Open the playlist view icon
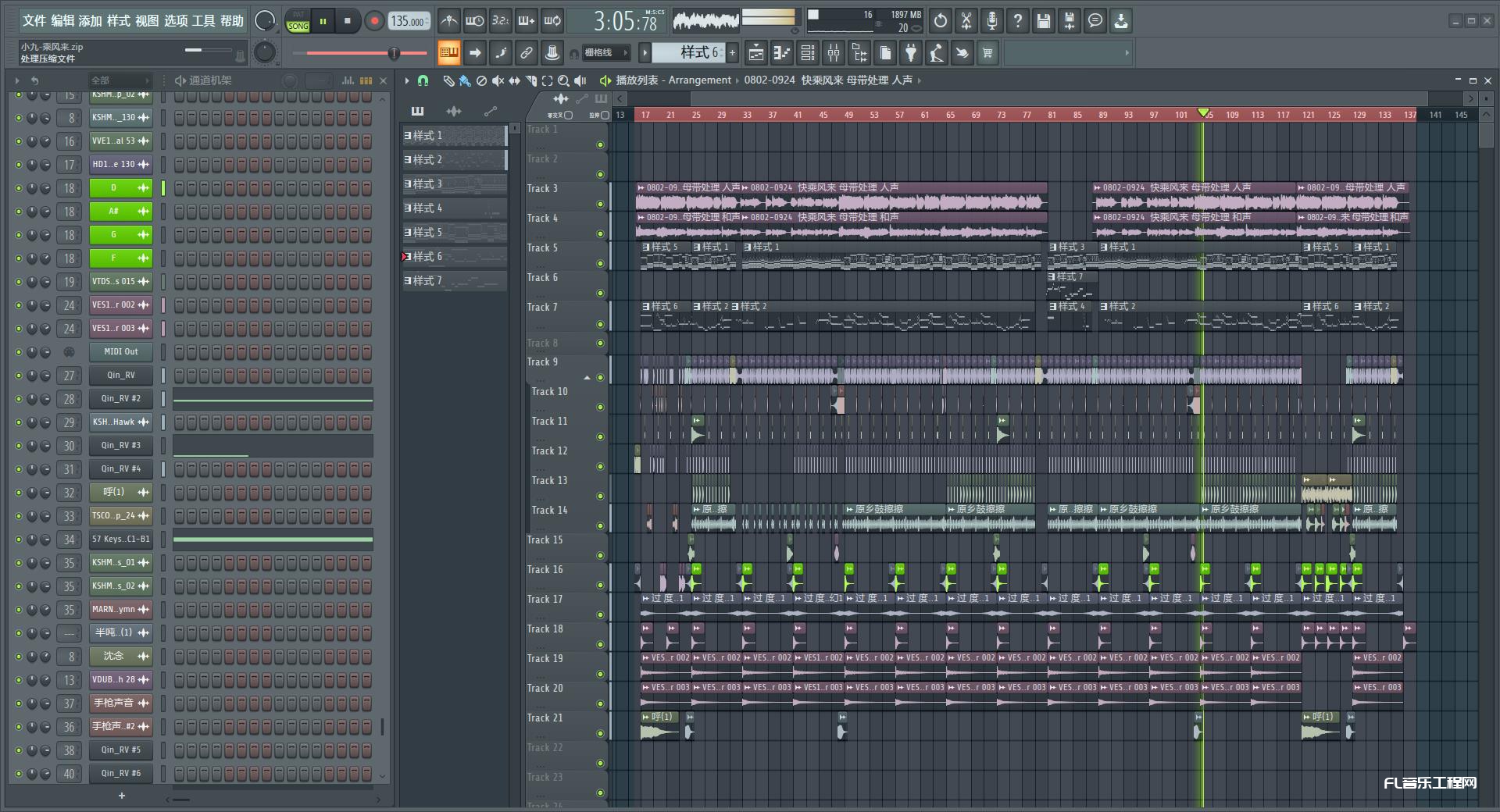1500x812 pixels. pos(756,53)
